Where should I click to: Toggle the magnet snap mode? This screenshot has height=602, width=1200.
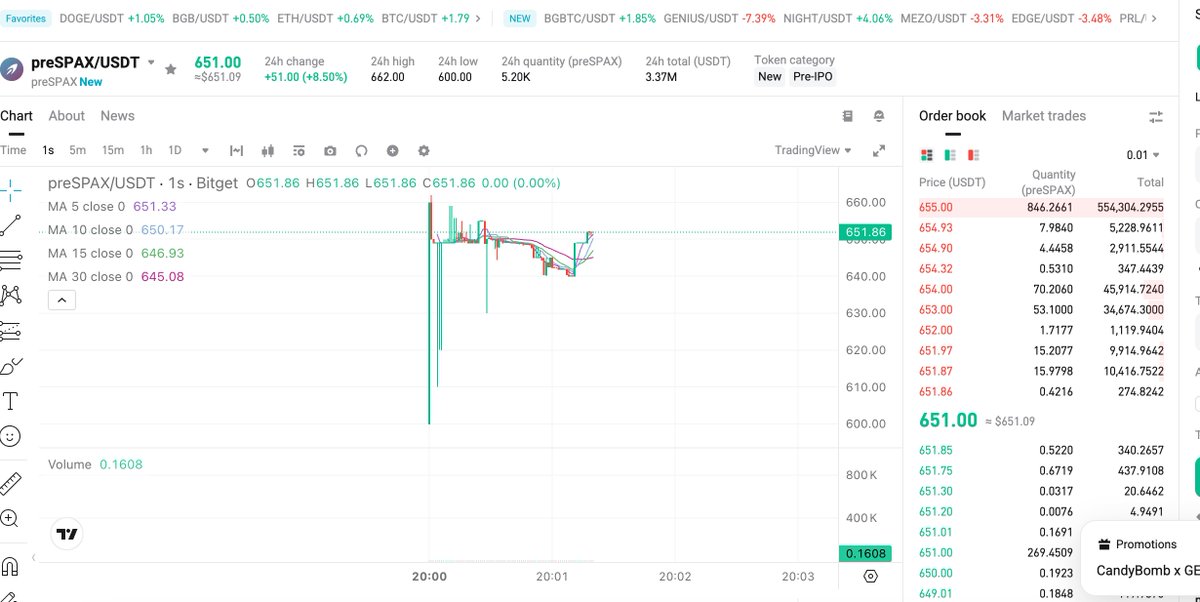[x=10, y=567]
